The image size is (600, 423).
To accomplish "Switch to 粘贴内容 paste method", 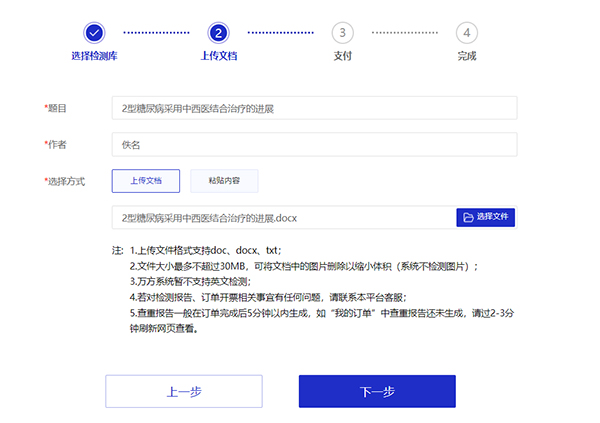I will click(x=224, y=181).
